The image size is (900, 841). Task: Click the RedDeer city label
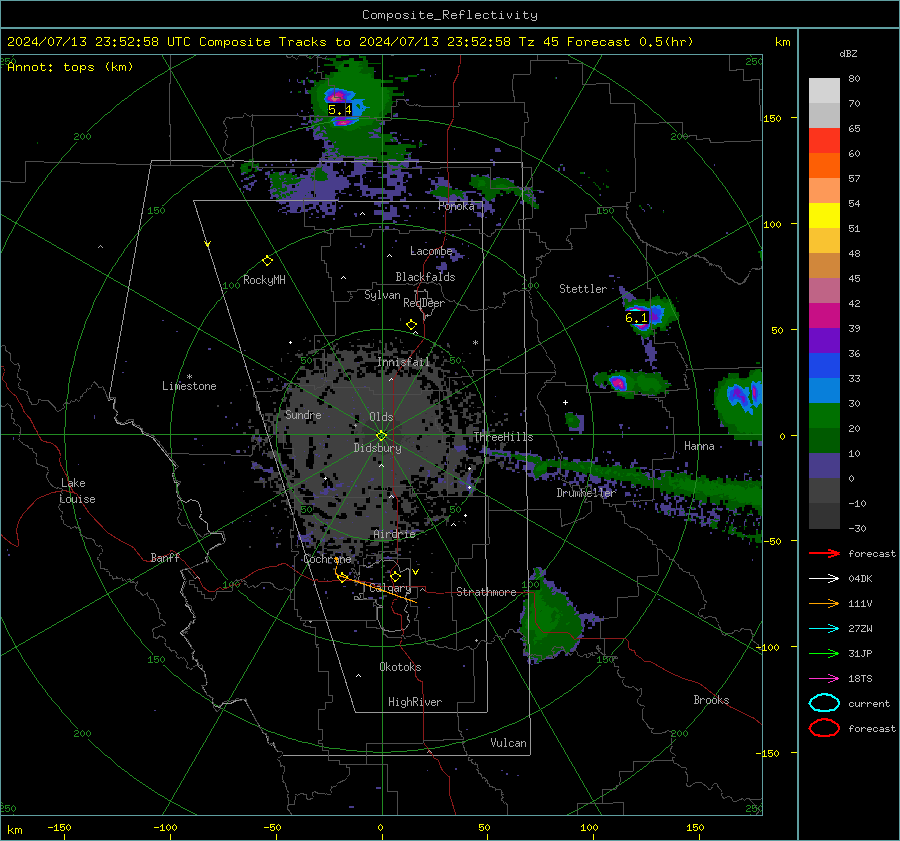coord(424,303)
